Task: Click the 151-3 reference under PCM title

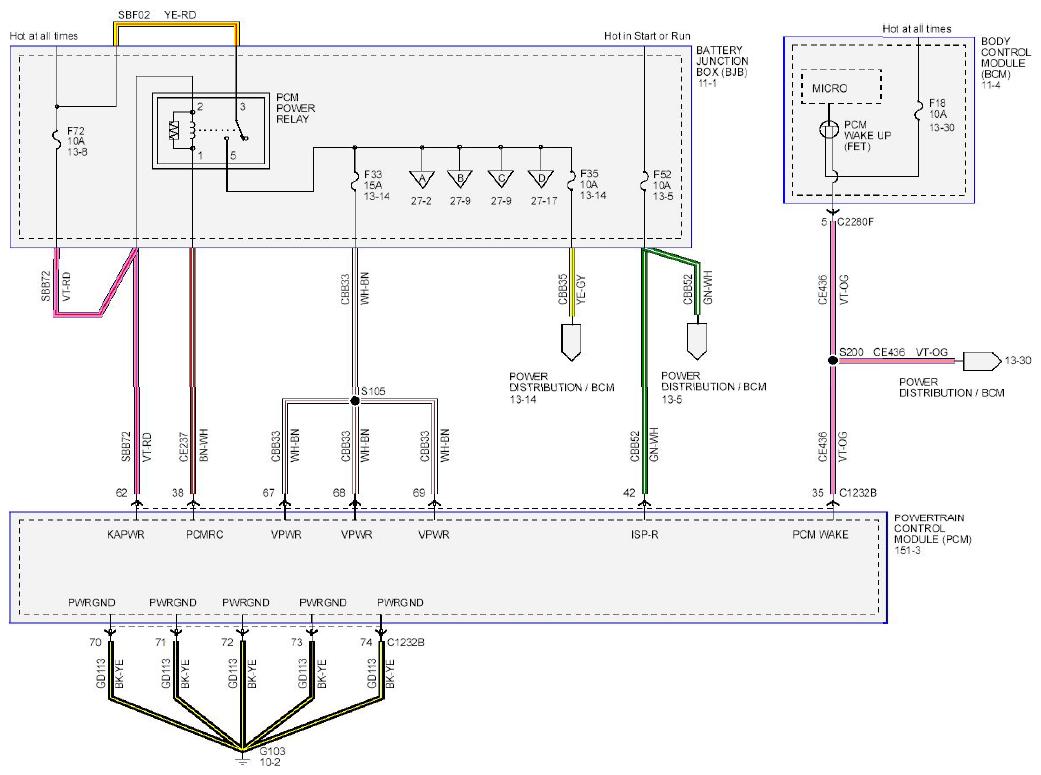Action: pos(907,551)
